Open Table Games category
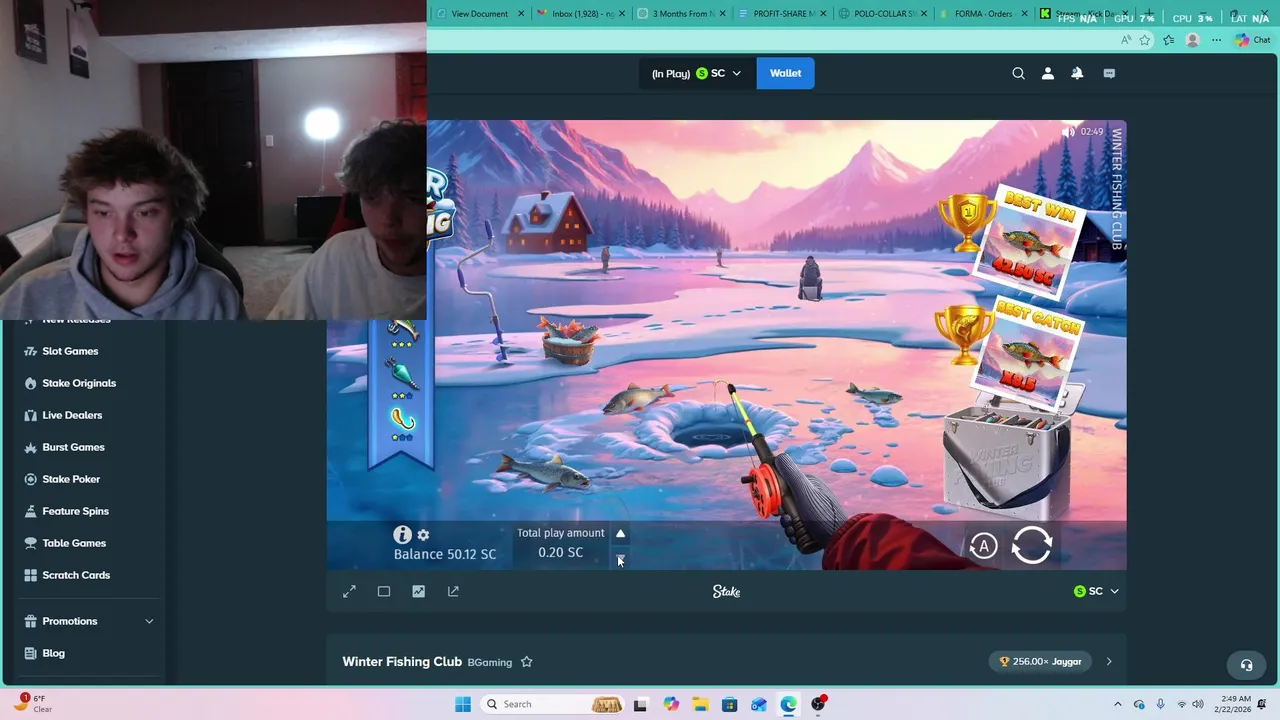The image size is (1280, 720). click(x=74, y=543)
